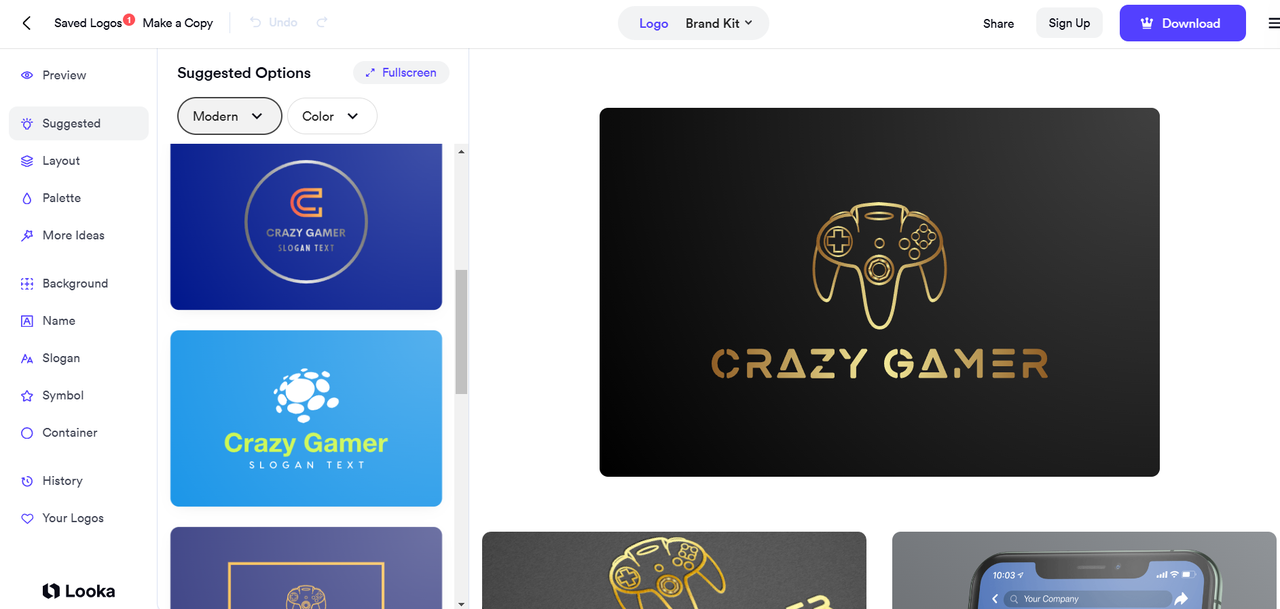Open the Background grid icon

tap(27, 284)
